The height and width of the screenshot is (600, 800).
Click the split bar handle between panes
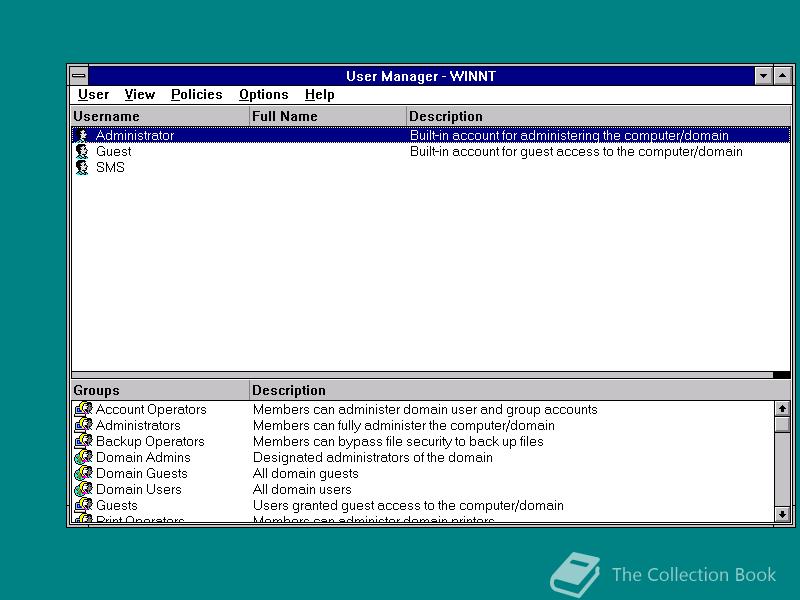(x=782, y=375)
